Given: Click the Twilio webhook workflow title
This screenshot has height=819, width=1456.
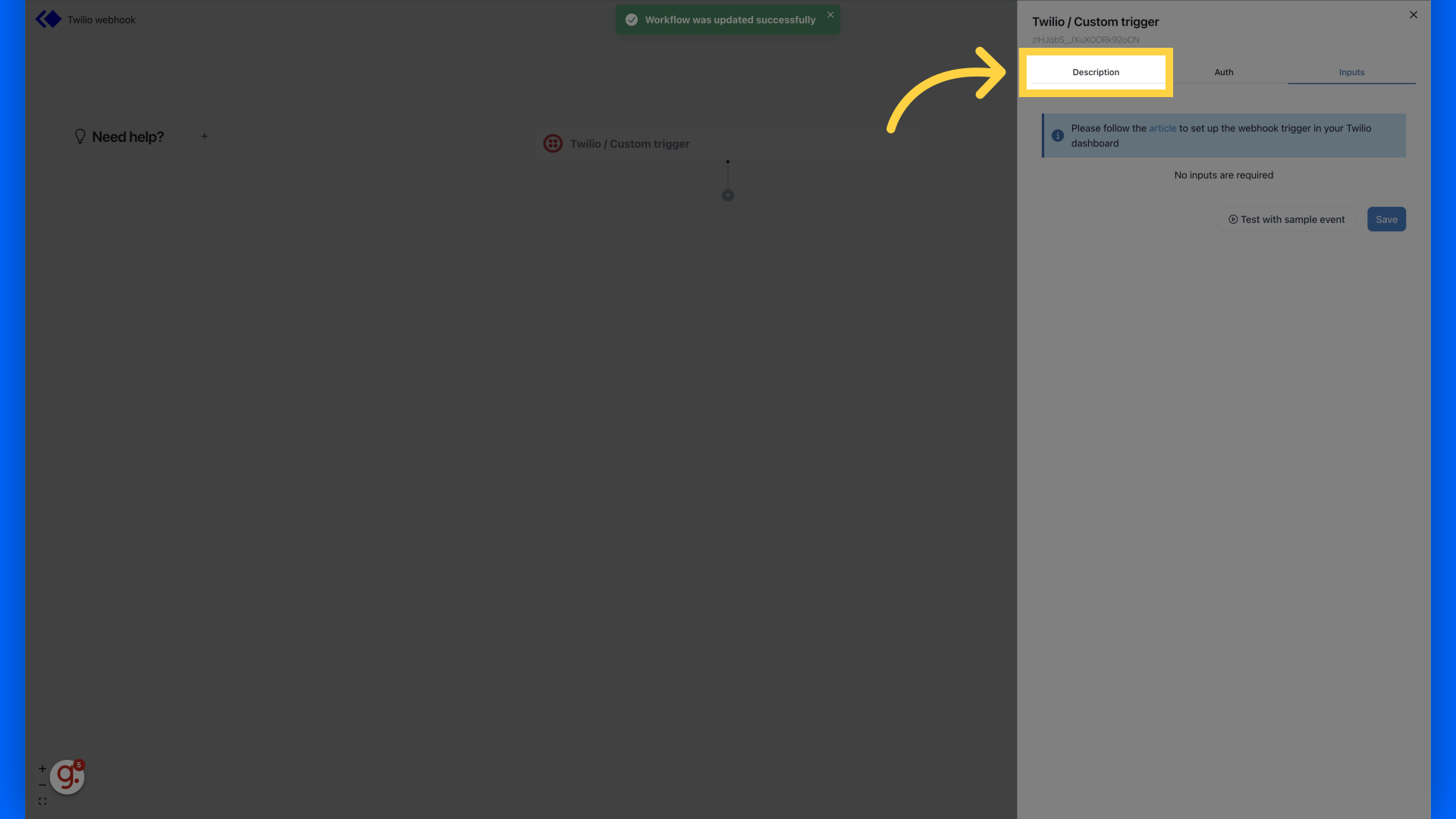Looking at the screenshot, I should click(101, 20).
